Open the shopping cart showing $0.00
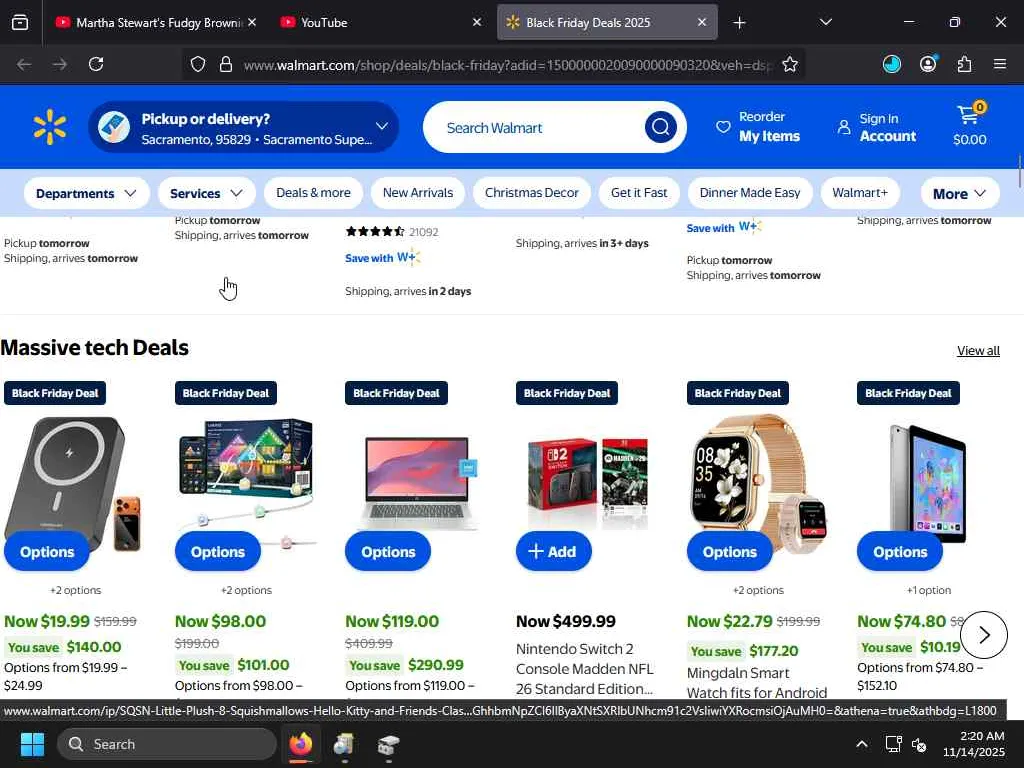Viewport: 1024px width, 768px height. tap(970, 125)
